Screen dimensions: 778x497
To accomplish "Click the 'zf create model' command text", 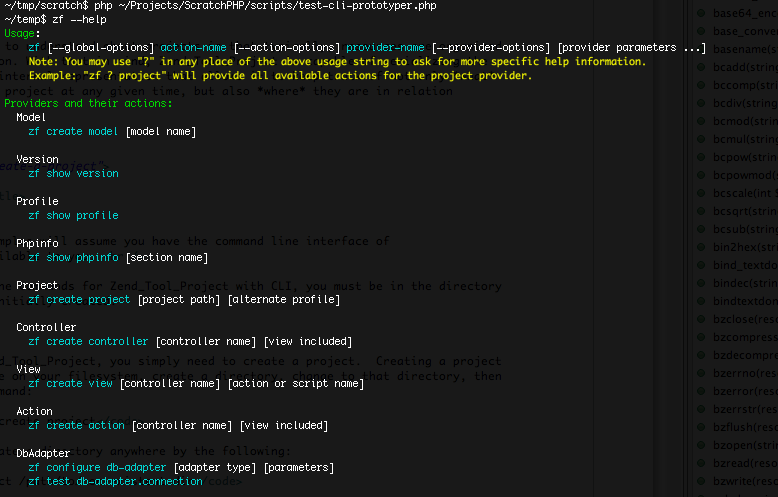I will (76, 131).
